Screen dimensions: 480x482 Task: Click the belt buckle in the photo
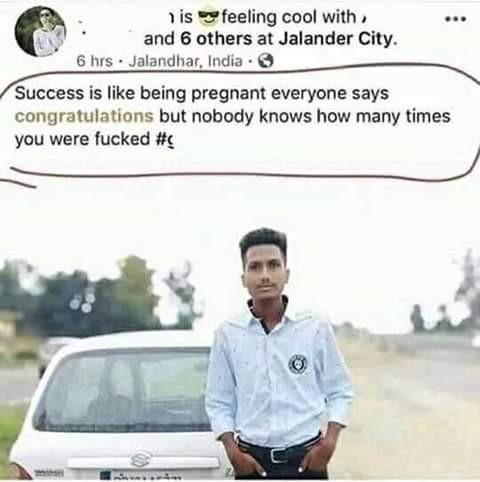point(277,455)
